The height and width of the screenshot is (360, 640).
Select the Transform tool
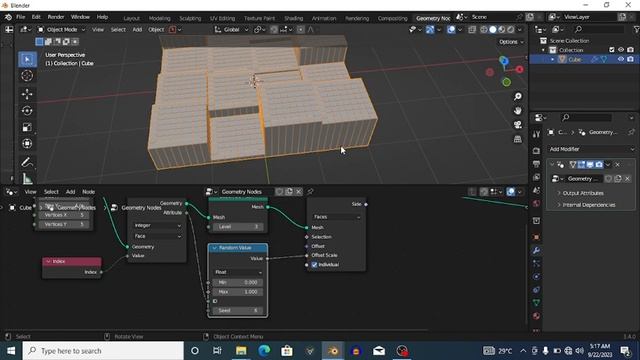tap(27, 144)
